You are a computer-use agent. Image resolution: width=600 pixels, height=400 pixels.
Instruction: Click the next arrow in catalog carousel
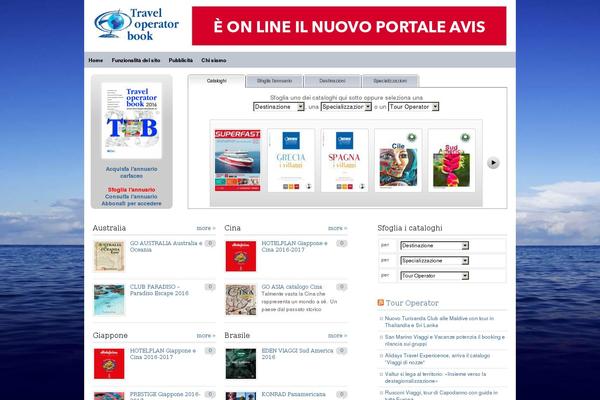[493, 163]
